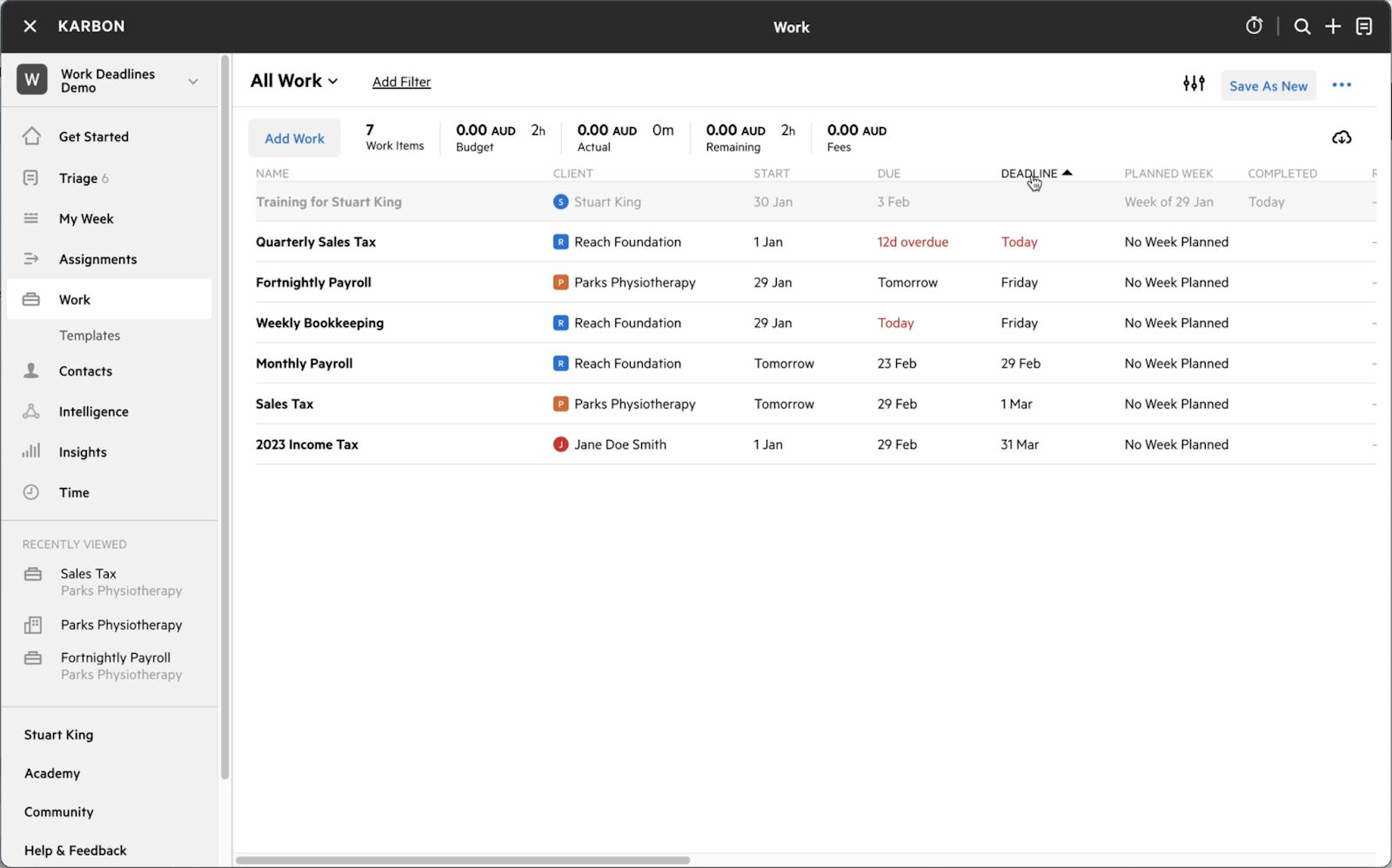The image size is (1392, 868).
Task: Sort by the Deadline column header
Action: point(1029,173)
